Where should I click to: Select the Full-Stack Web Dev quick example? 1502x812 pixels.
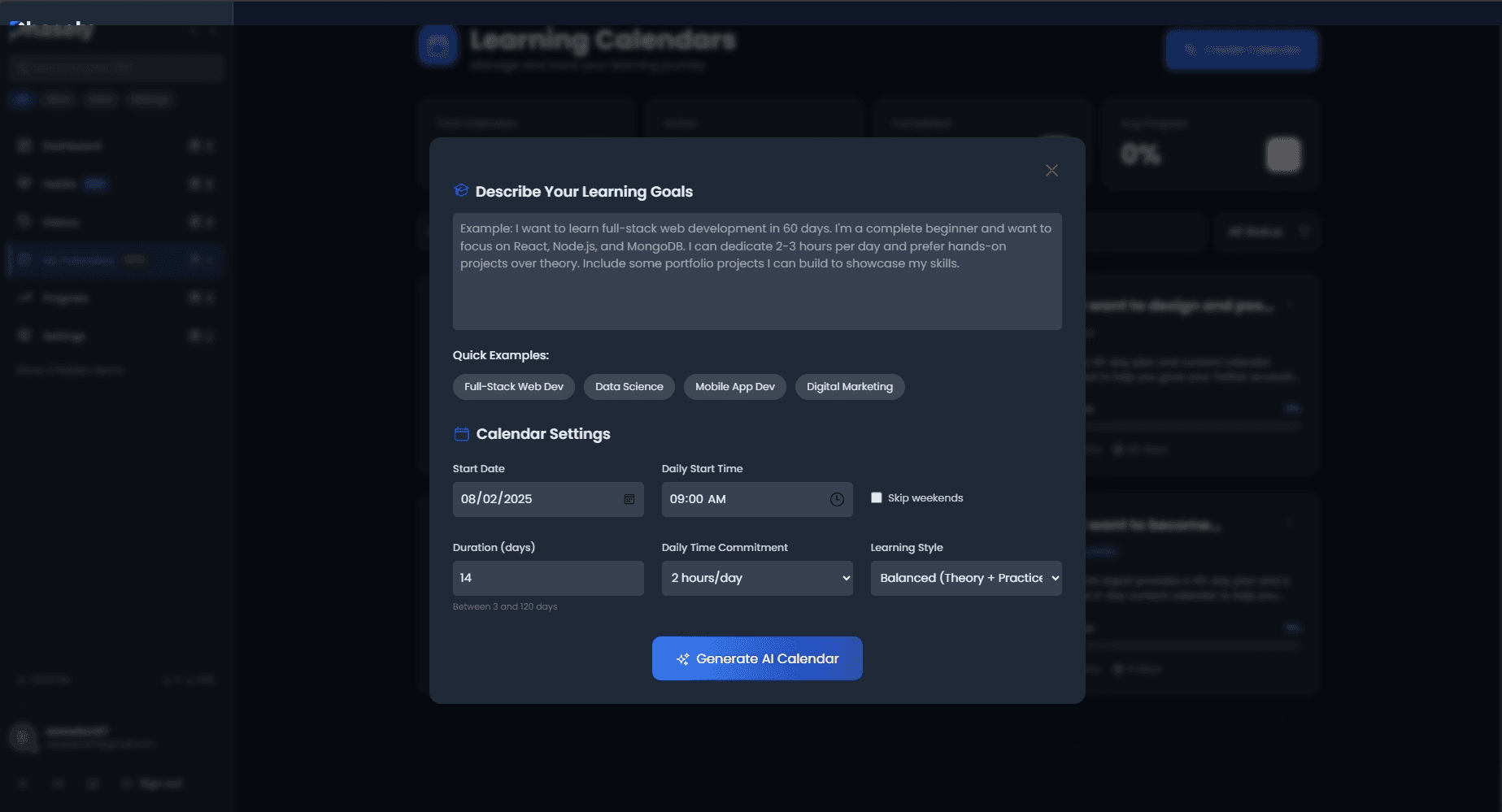513,386
